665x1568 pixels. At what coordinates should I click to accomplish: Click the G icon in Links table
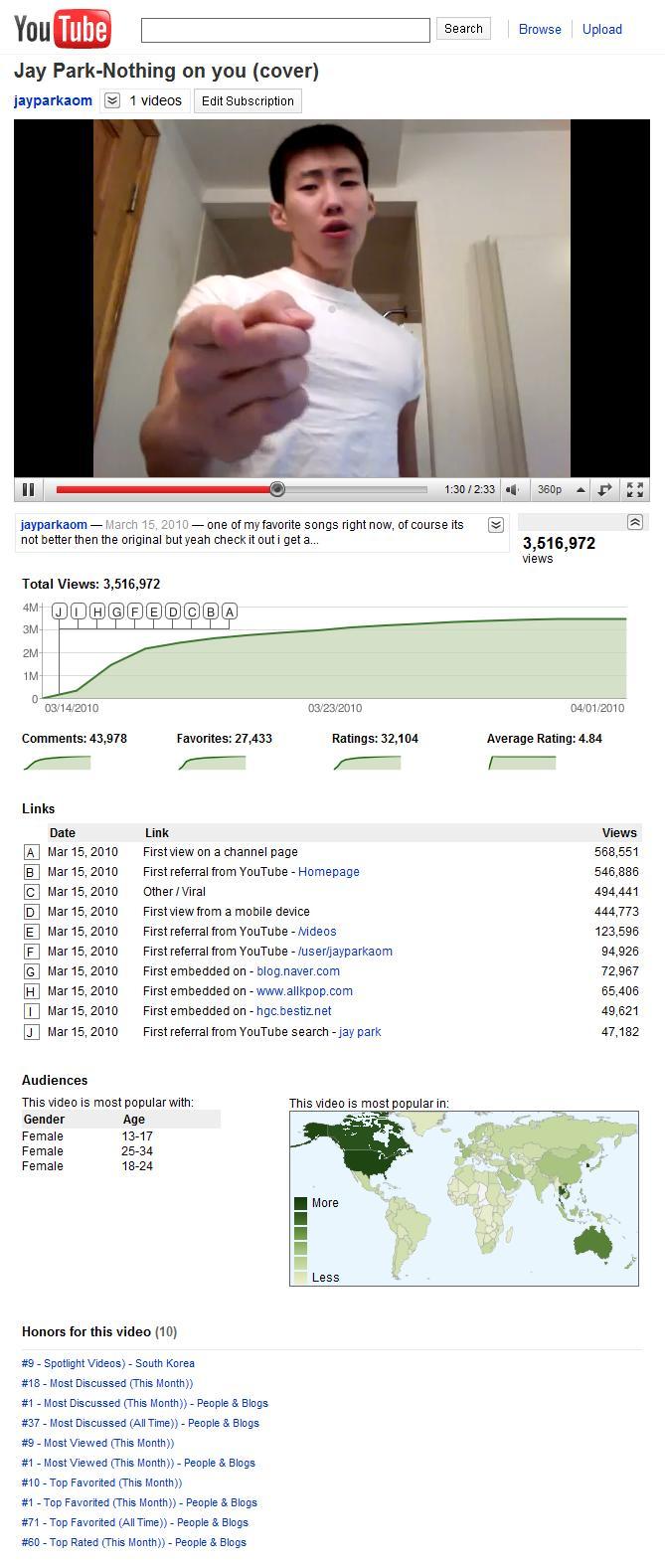(31, 971)
